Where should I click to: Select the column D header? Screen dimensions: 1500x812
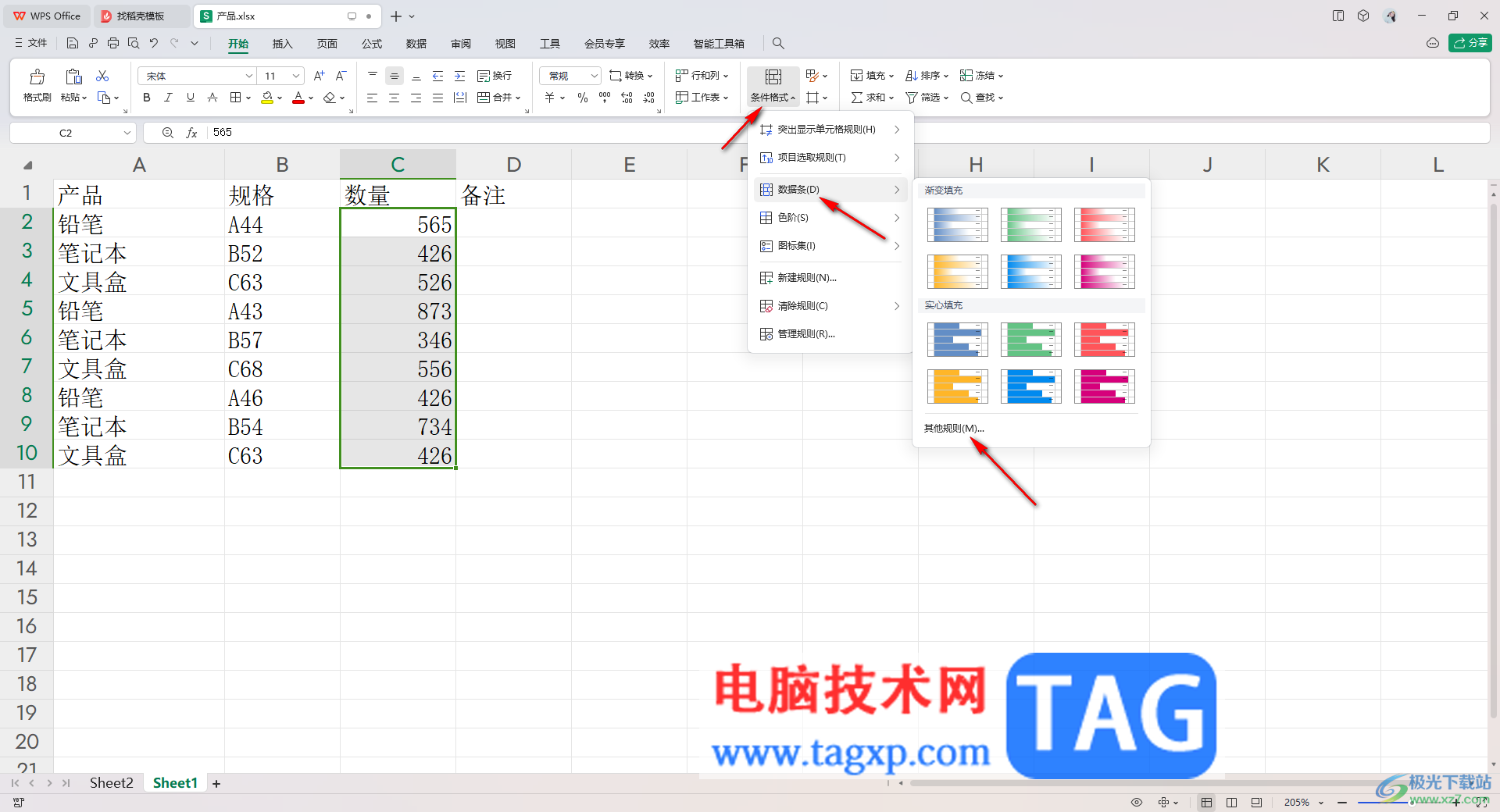tap(513, 165)
